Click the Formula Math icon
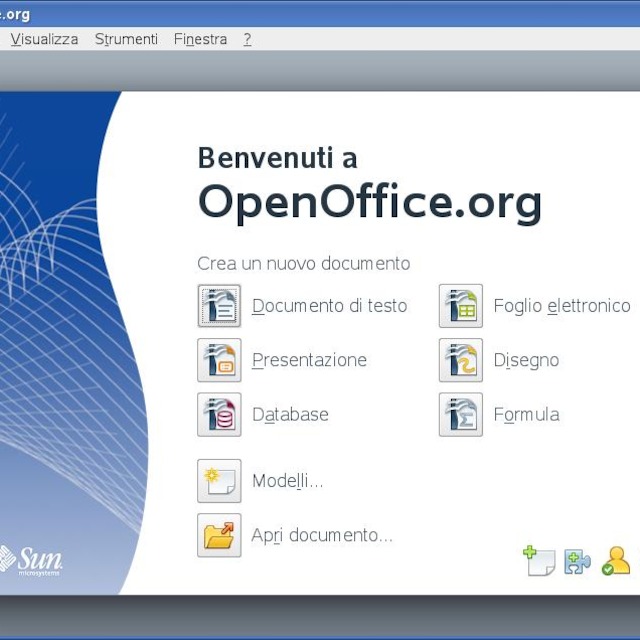This screenshot has height=640, width=640. coord(461,415)
